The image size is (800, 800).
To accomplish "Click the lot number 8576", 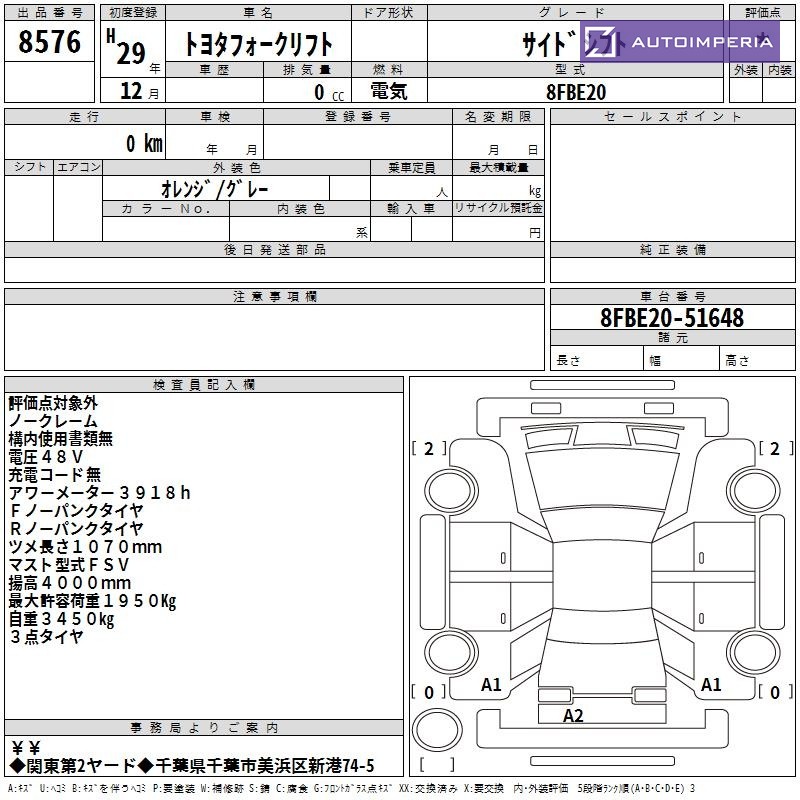I will click(x=49, y=42).
